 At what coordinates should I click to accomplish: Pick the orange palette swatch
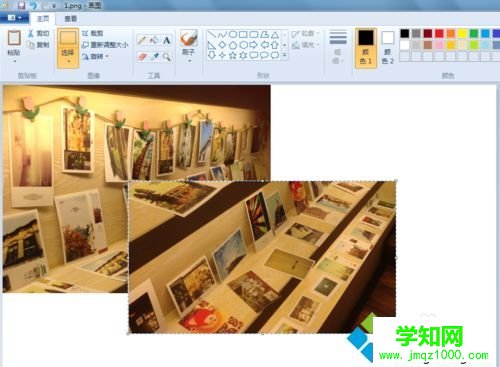[451, 33]
